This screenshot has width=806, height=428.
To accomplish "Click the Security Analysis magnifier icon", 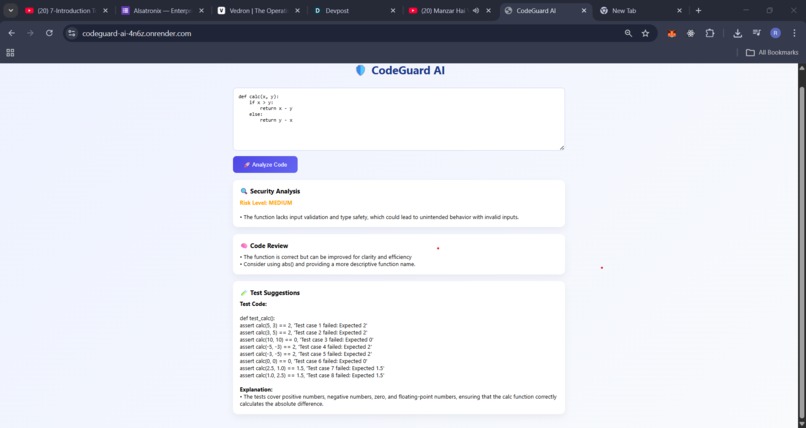I will coord(244,191).
